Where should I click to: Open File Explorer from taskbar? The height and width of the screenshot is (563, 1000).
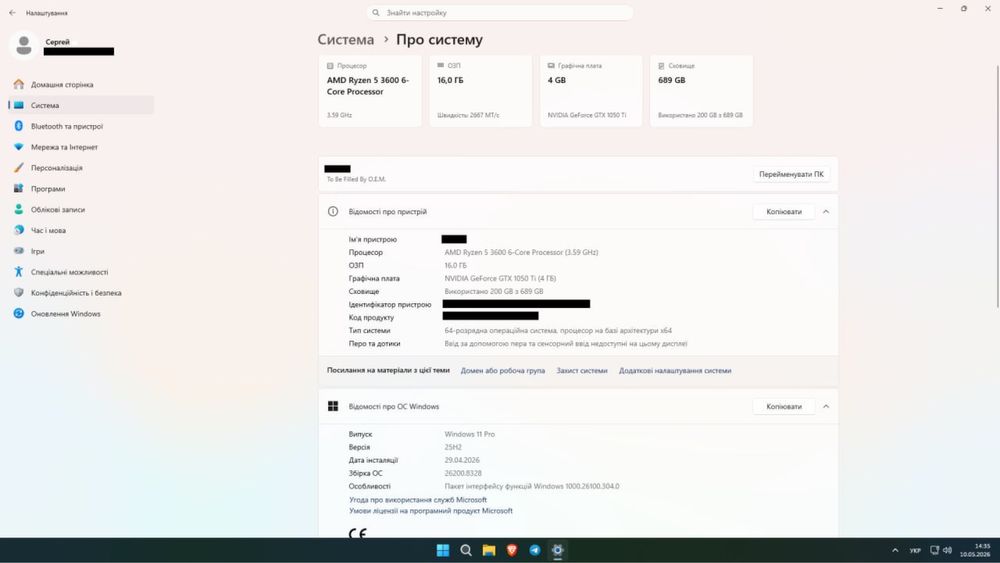coord(489,550)
